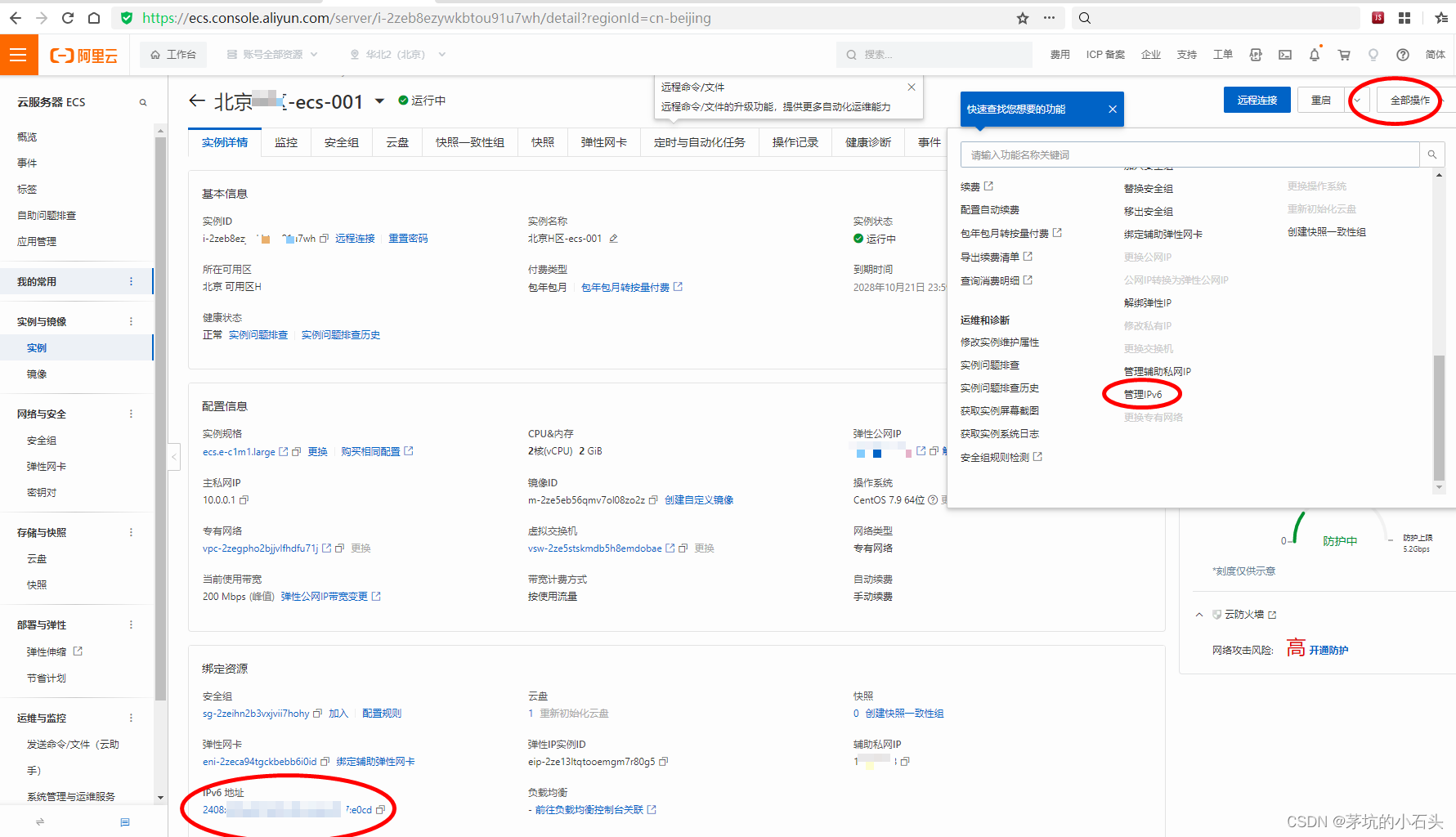Open favorites sidebar icon at bottom
This screenshot has width=1456, height=837.
pyautogui.click(x=125, y=822)
